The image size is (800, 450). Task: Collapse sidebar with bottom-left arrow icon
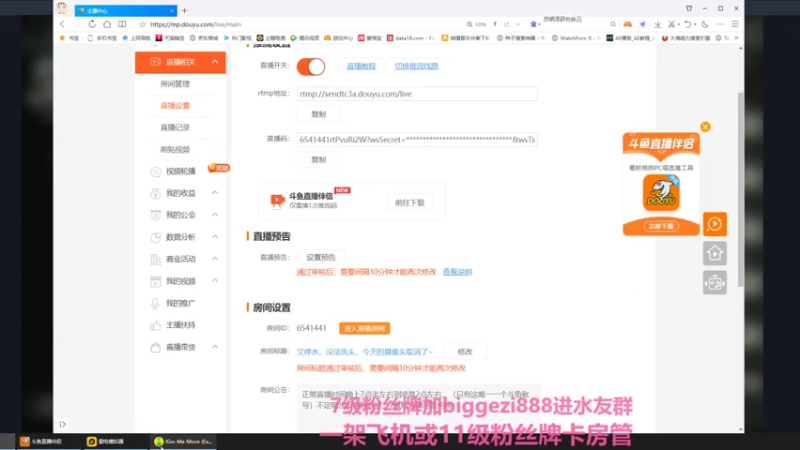(62, 424)
